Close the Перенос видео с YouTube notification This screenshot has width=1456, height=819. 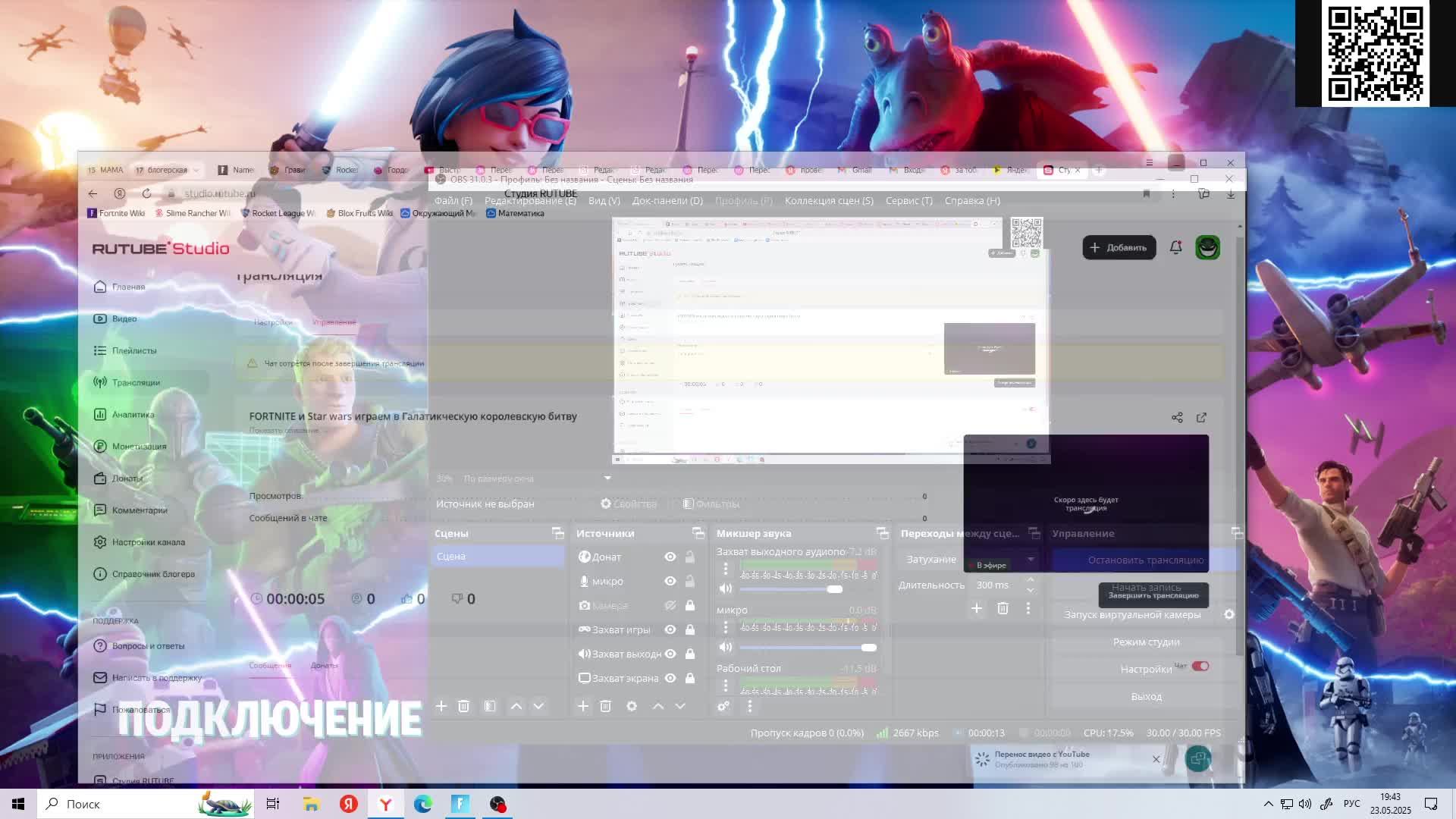click(x=1156, y=759)
